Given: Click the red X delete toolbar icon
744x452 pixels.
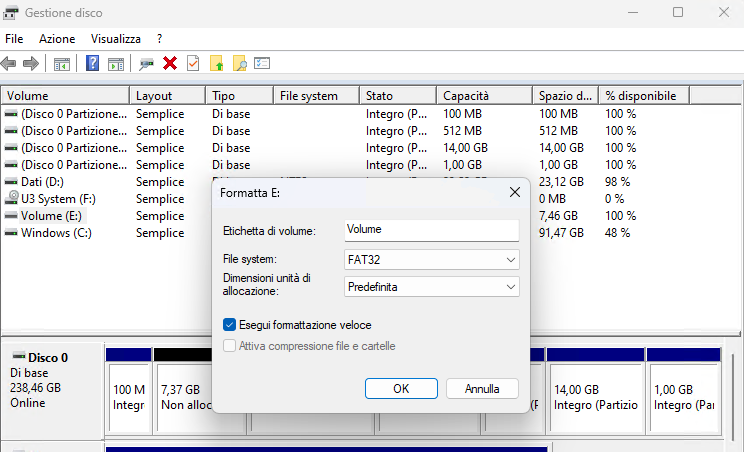Looking at the screenshot, I should pos(169,63).
